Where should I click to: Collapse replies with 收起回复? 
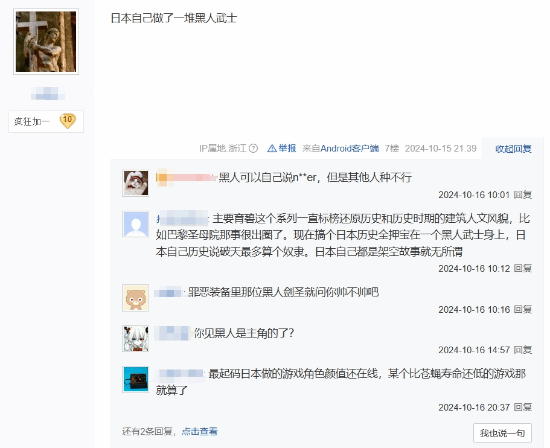[x=513, y=149]
